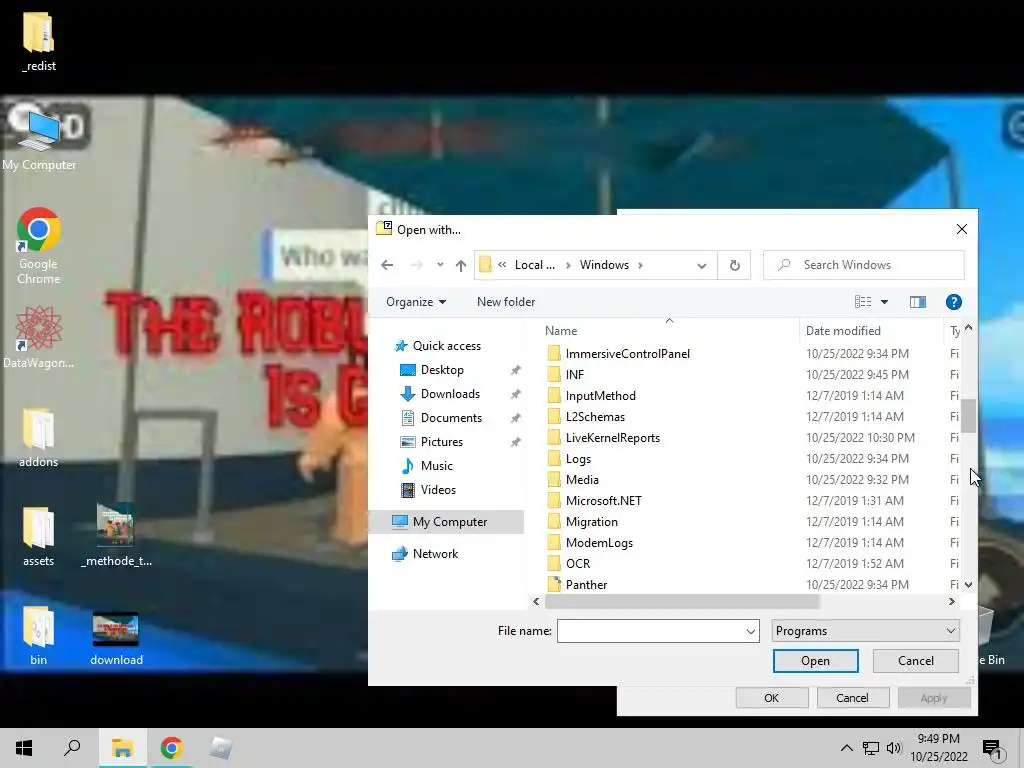Image resolution: width=1024 pixels, height=768 pixels.
Task: Open taskbar search magnifier
Action: pos(72,748)
